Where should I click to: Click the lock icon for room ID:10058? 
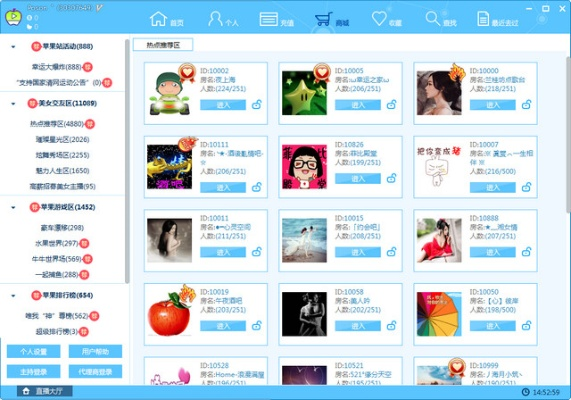391,325
